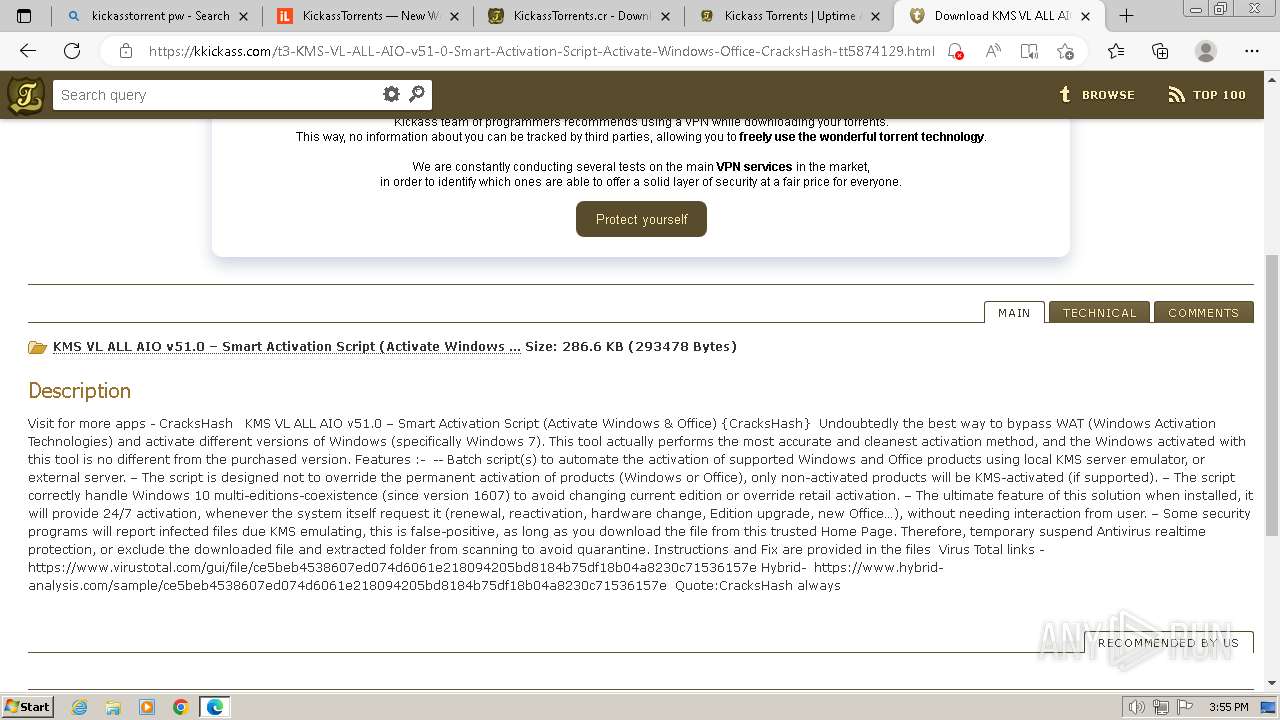Close the kickasstorrent pw Search tab
1280x720 pixels.
243,16
